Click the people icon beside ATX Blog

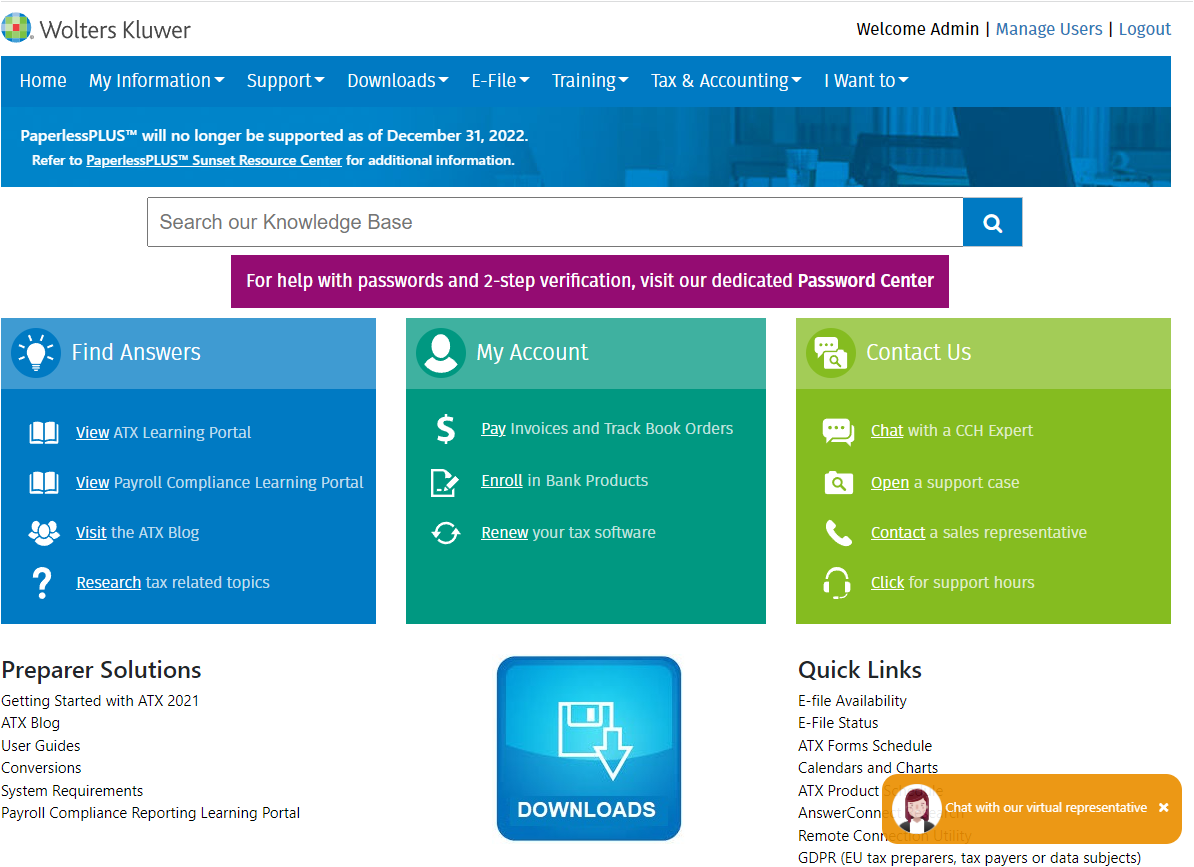pyautogui.click(x=43, y=533)
